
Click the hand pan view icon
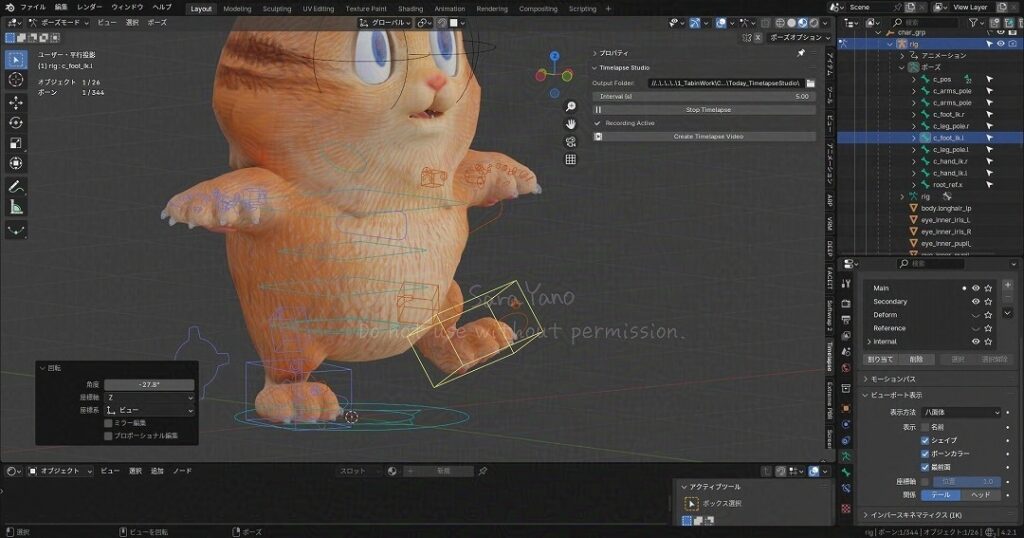click(x=570, y=124)
